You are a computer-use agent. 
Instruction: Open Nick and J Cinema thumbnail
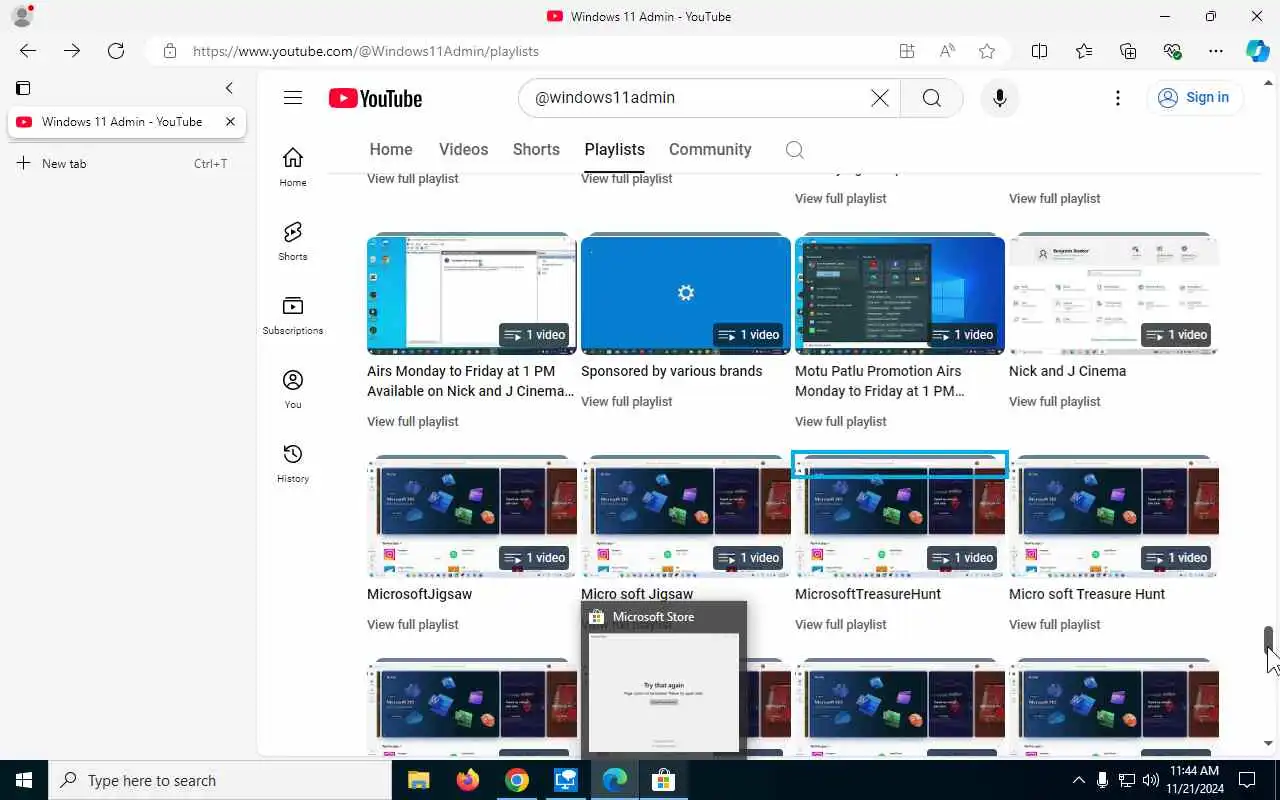1113,294
